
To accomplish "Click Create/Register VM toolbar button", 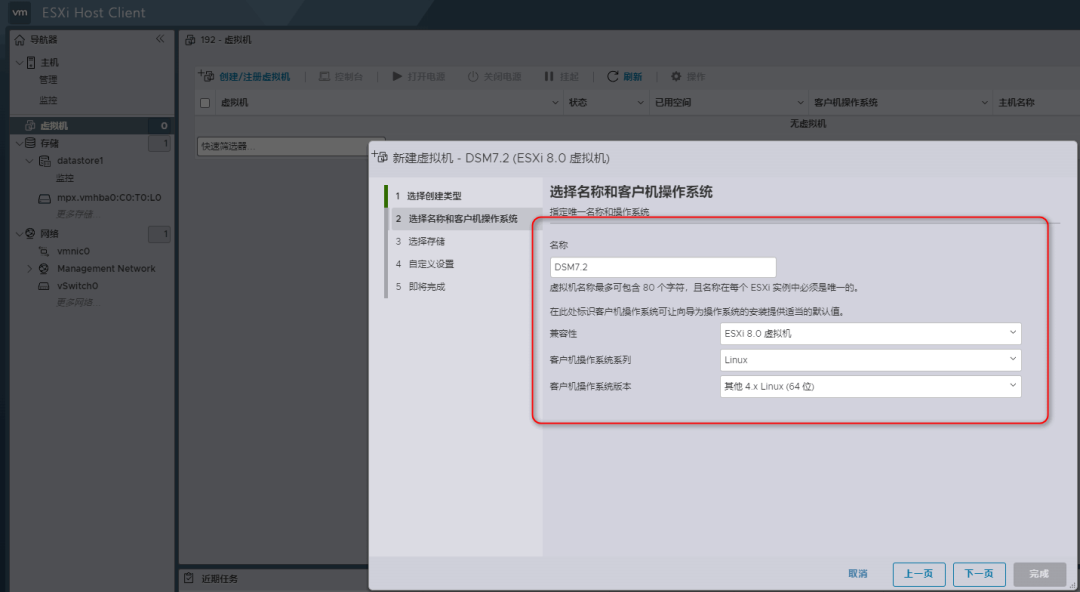I will 245,76.
